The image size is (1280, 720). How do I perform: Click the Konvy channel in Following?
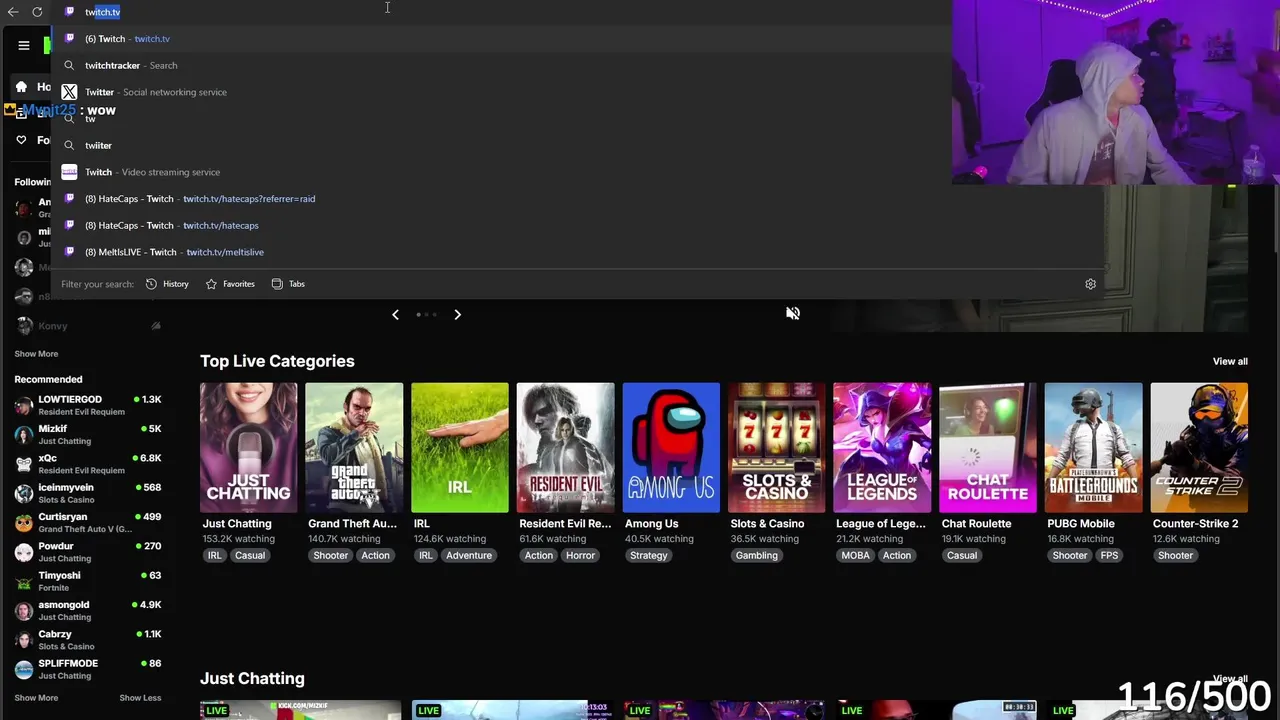coord(88,326)
